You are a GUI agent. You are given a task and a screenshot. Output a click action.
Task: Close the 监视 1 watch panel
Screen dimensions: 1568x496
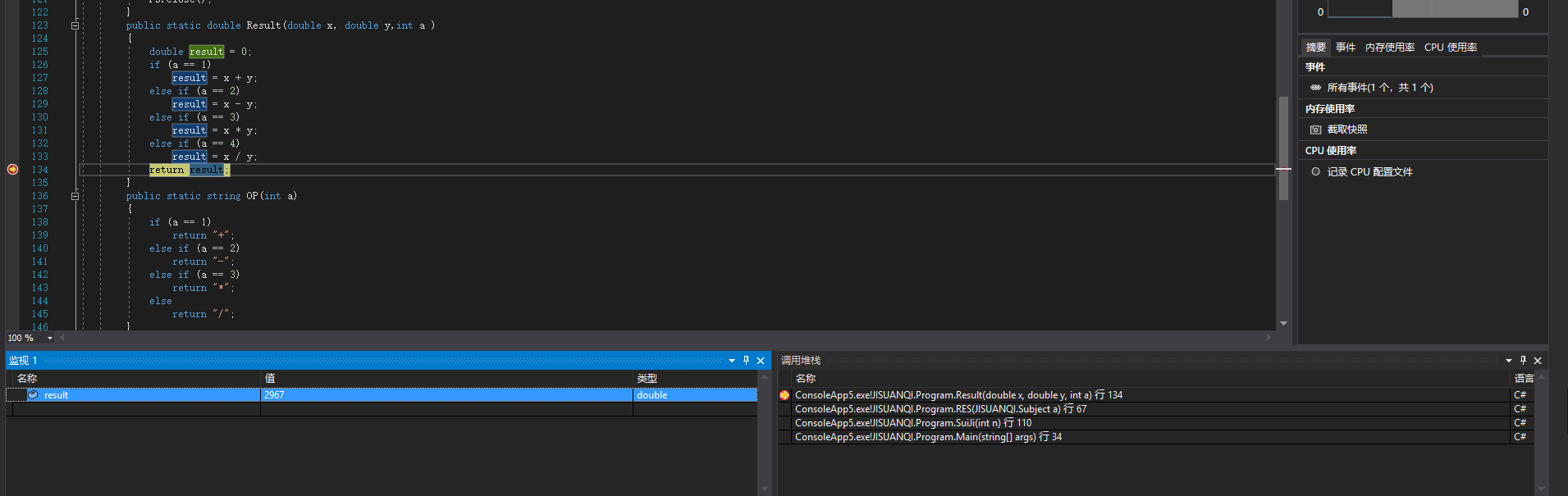[x=761, y=361]
